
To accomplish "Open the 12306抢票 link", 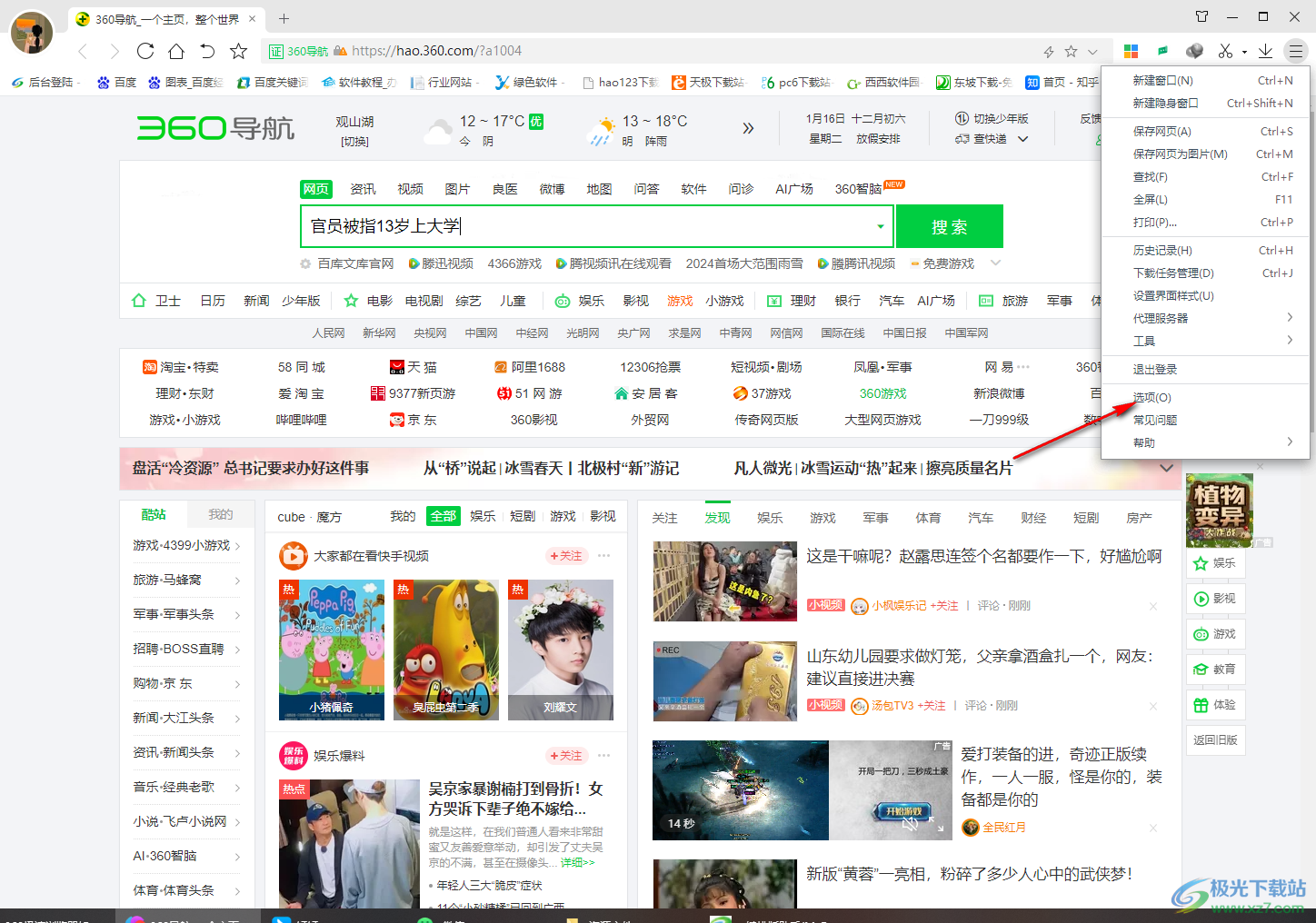I will click(x=651, y=367).
